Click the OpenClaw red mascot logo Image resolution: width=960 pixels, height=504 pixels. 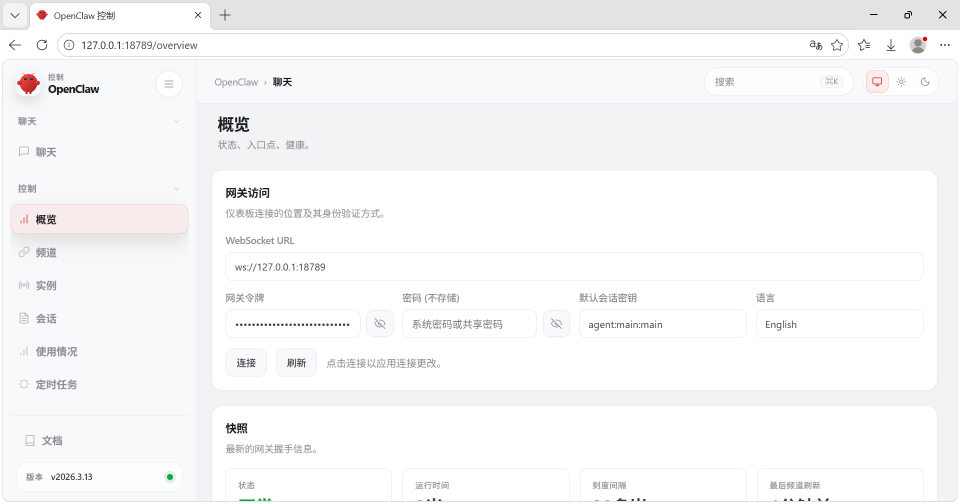tap(28, 84)
